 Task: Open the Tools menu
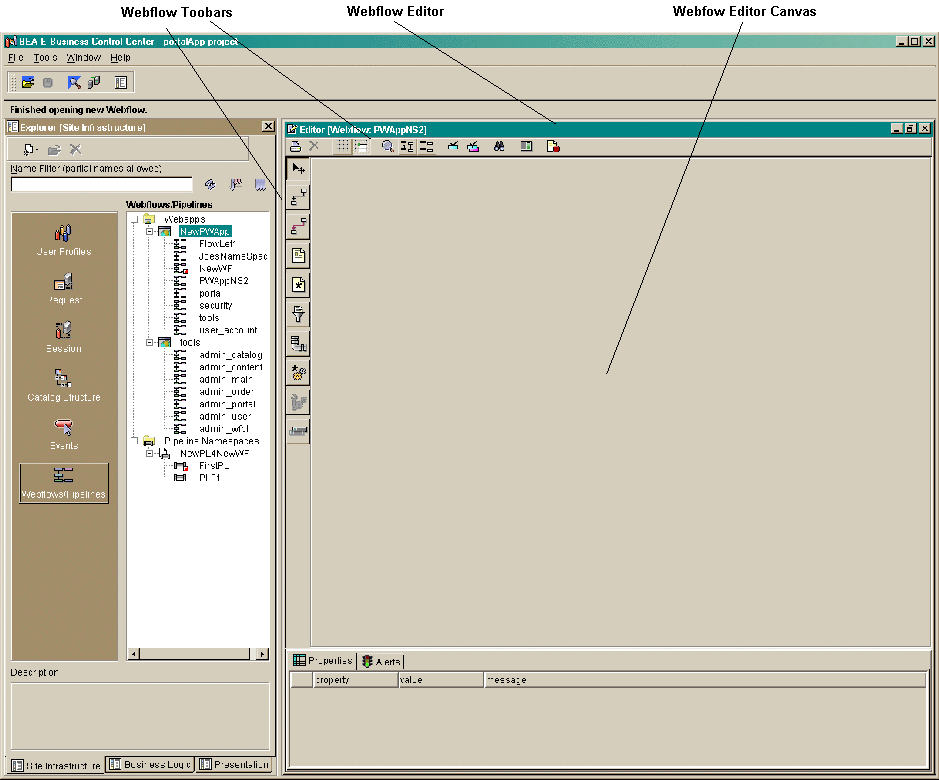click(x=46, y=58)
